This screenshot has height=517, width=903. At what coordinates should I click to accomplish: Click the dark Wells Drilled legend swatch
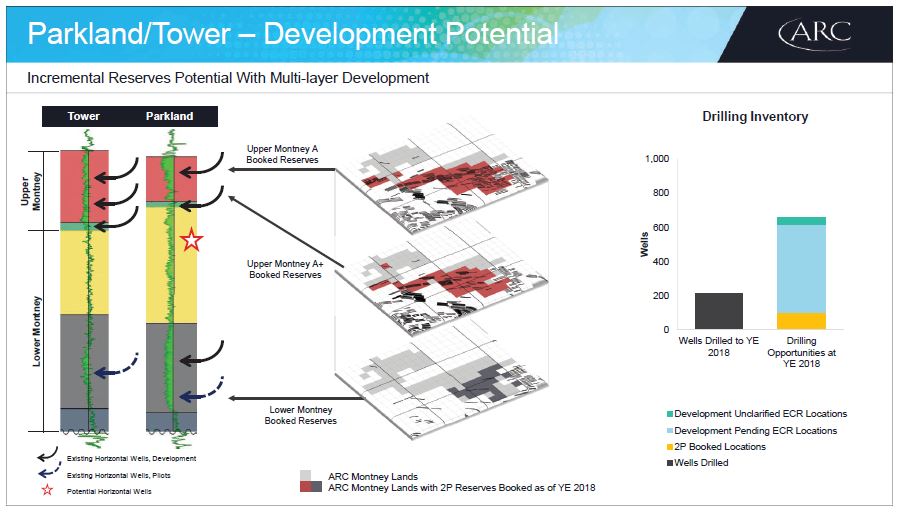670,463
